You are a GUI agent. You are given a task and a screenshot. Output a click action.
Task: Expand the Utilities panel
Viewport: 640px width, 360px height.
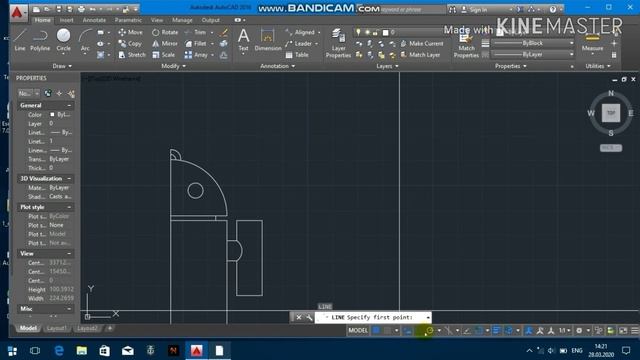pyautogui.click(x=599, y=66)
